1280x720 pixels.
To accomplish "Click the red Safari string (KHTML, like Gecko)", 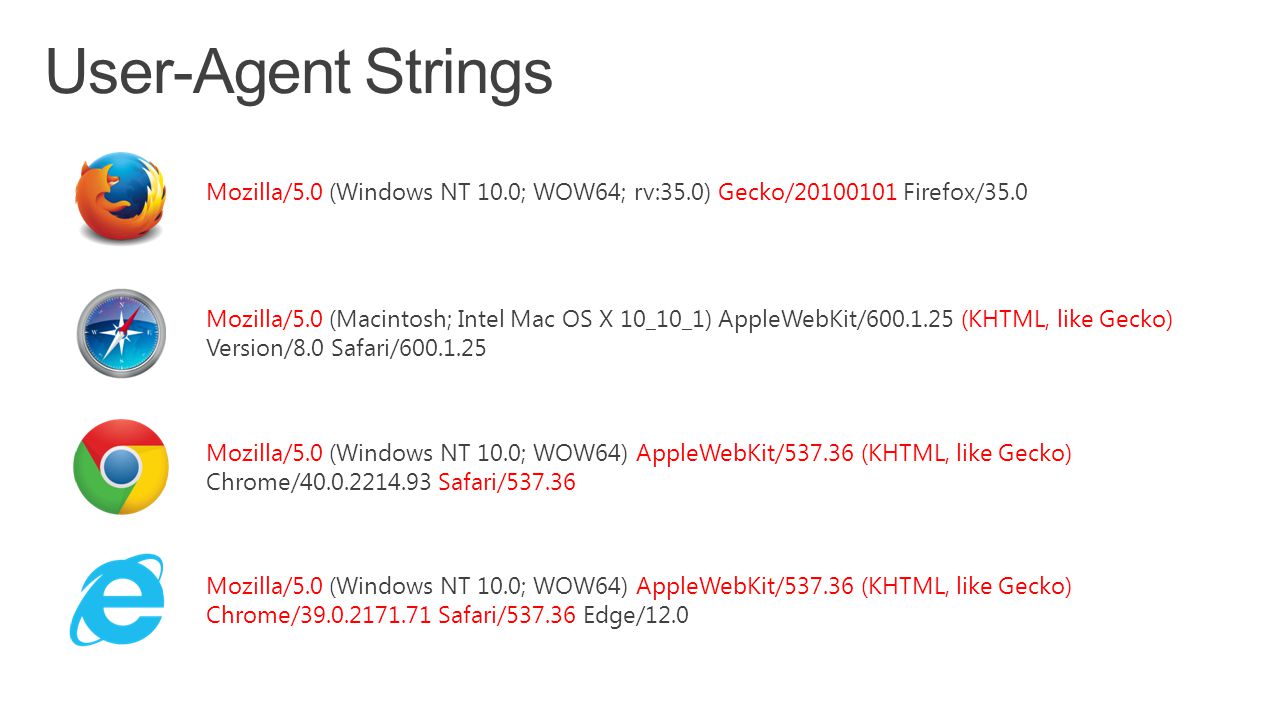I will (1067, 319).
